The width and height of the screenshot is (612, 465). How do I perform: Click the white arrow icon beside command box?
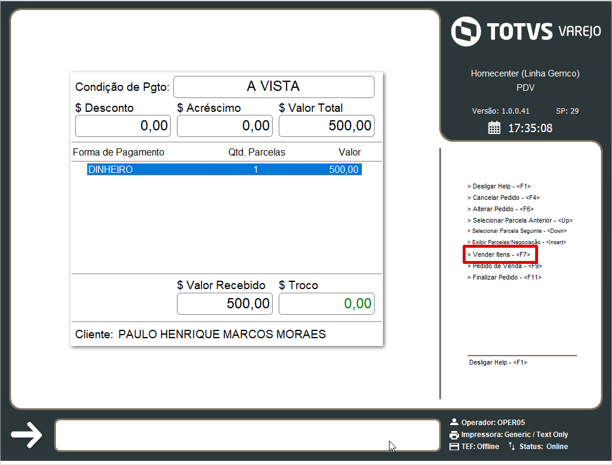[x=27, y=435]
